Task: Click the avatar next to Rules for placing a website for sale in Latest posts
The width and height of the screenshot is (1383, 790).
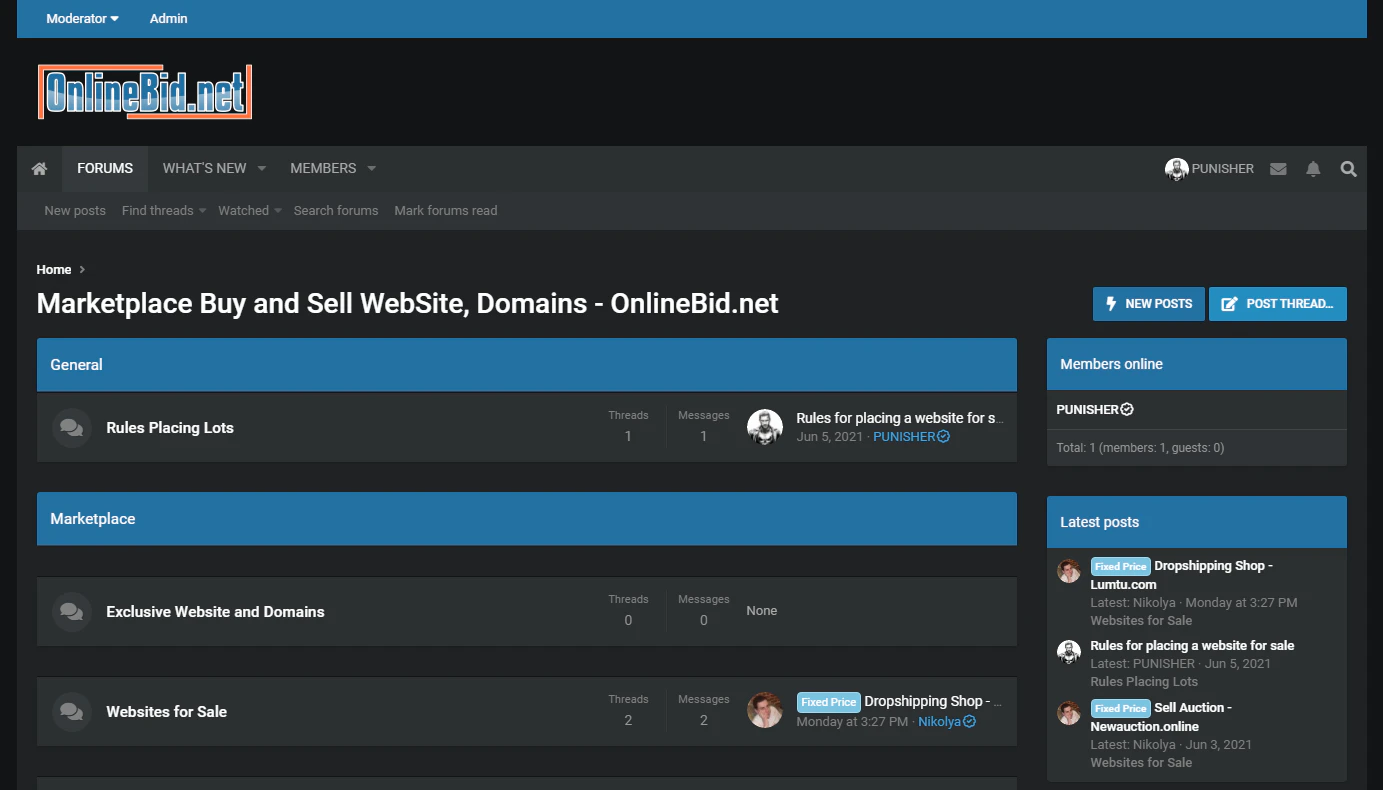Action: coord(1069,651)
